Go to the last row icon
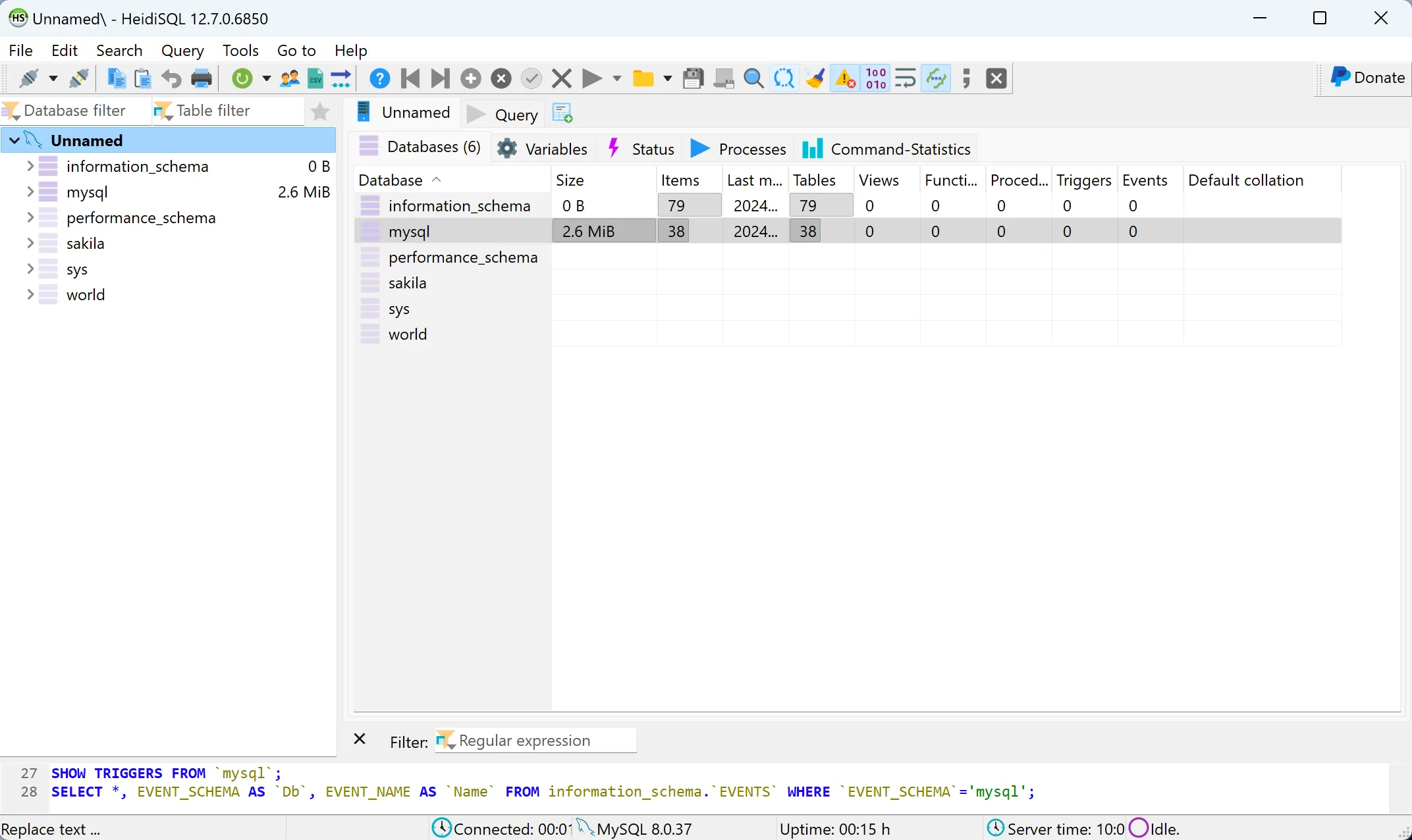 [440, 78]
